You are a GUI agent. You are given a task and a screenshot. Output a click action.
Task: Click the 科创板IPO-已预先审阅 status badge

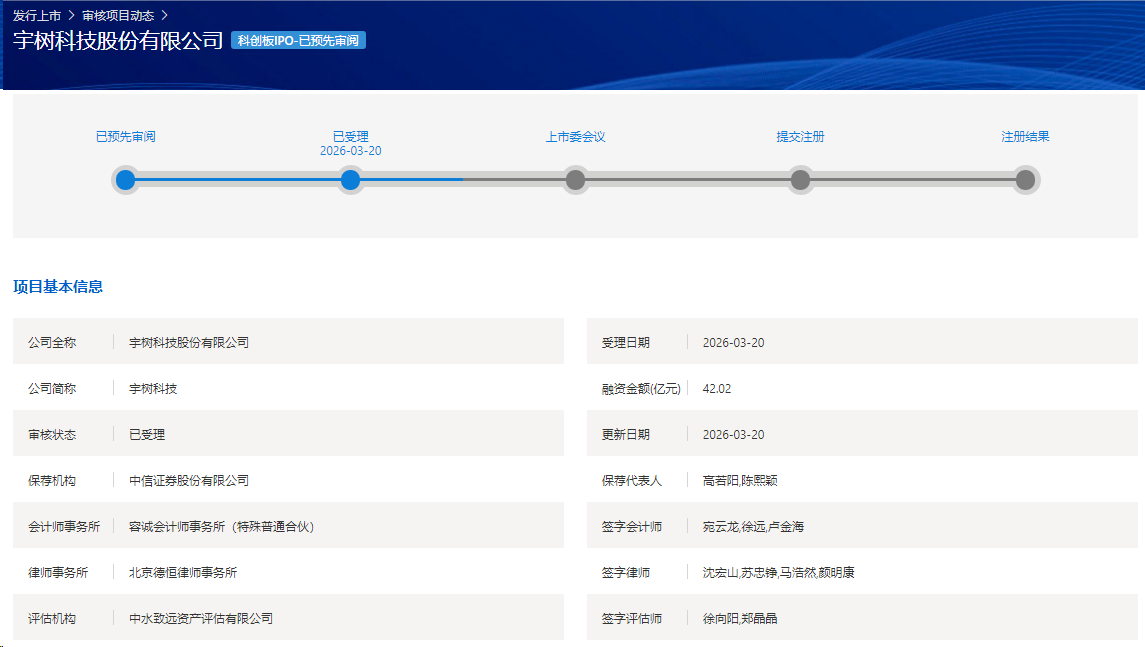[x=298, y=41]
